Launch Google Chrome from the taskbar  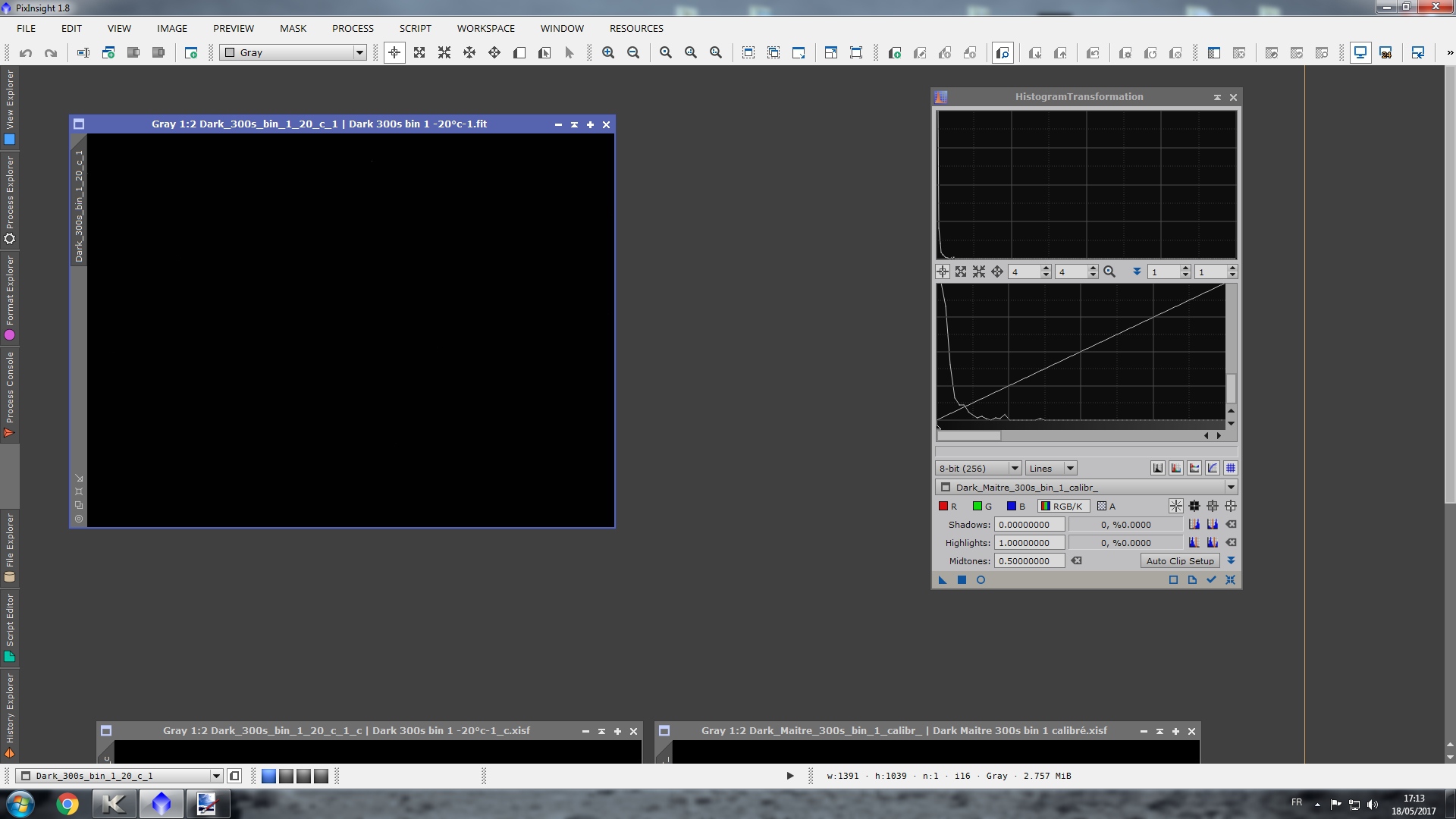pyautogui.click(x=67, y=804)
